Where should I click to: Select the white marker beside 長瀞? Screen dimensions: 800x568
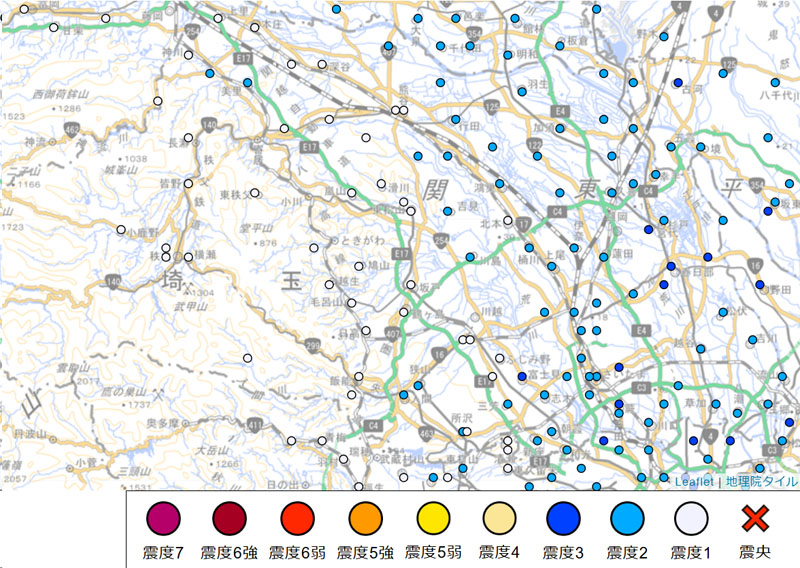click(188, 138)
